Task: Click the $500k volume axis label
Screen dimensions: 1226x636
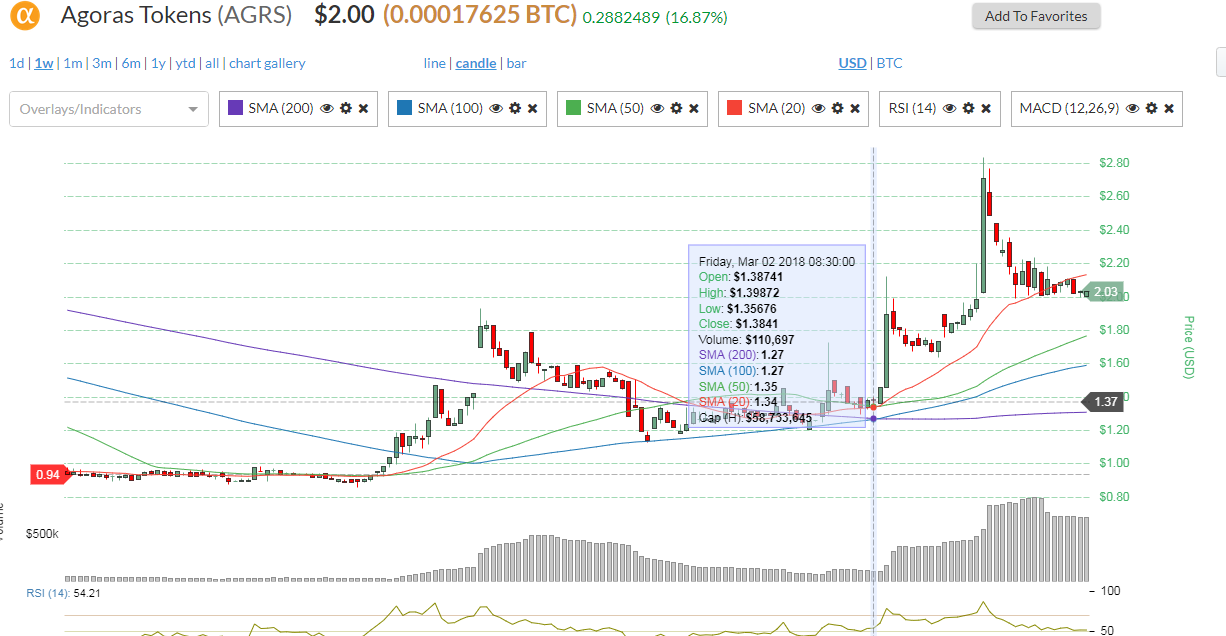Action: coord(44,535)
